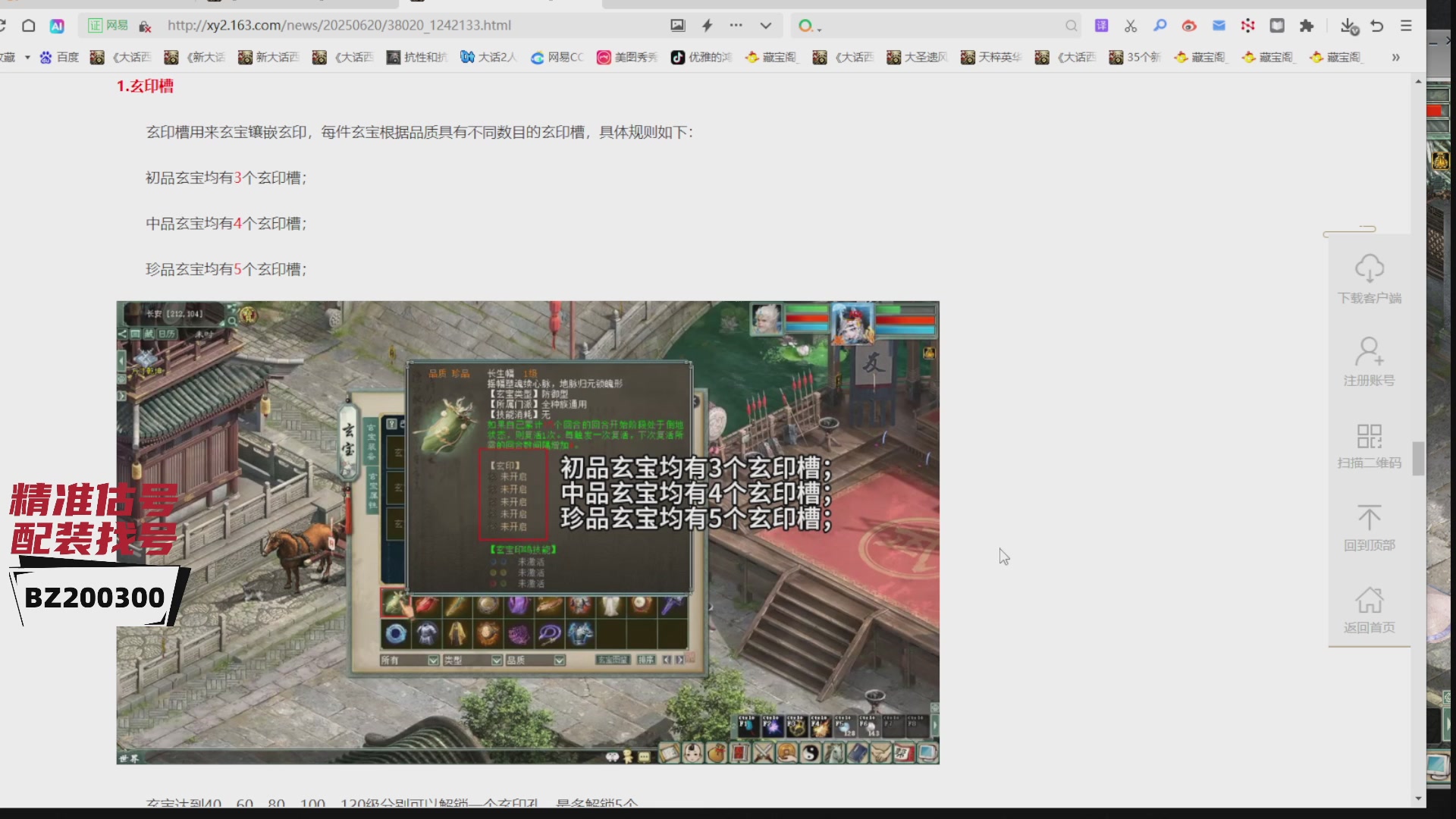Click the F1 skill slot in game image

tap(748, 726)
